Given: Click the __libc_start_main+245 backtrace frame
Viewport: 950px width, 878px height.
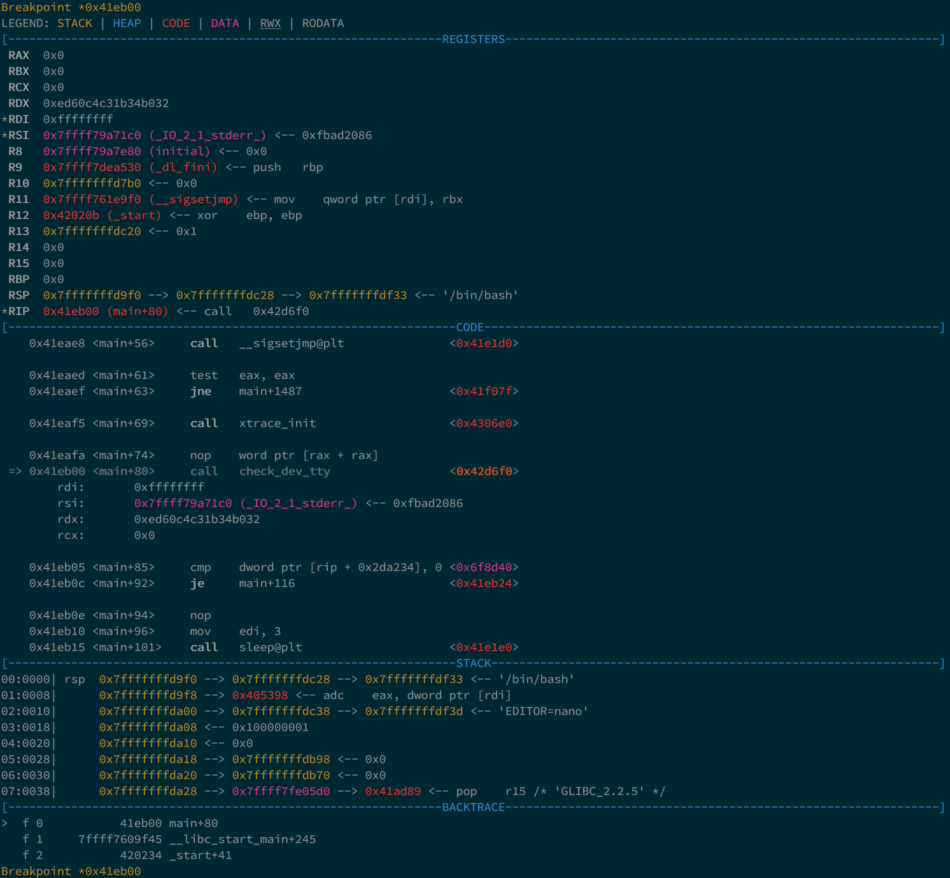Looking at the screenshot, I should click(235, 839).
